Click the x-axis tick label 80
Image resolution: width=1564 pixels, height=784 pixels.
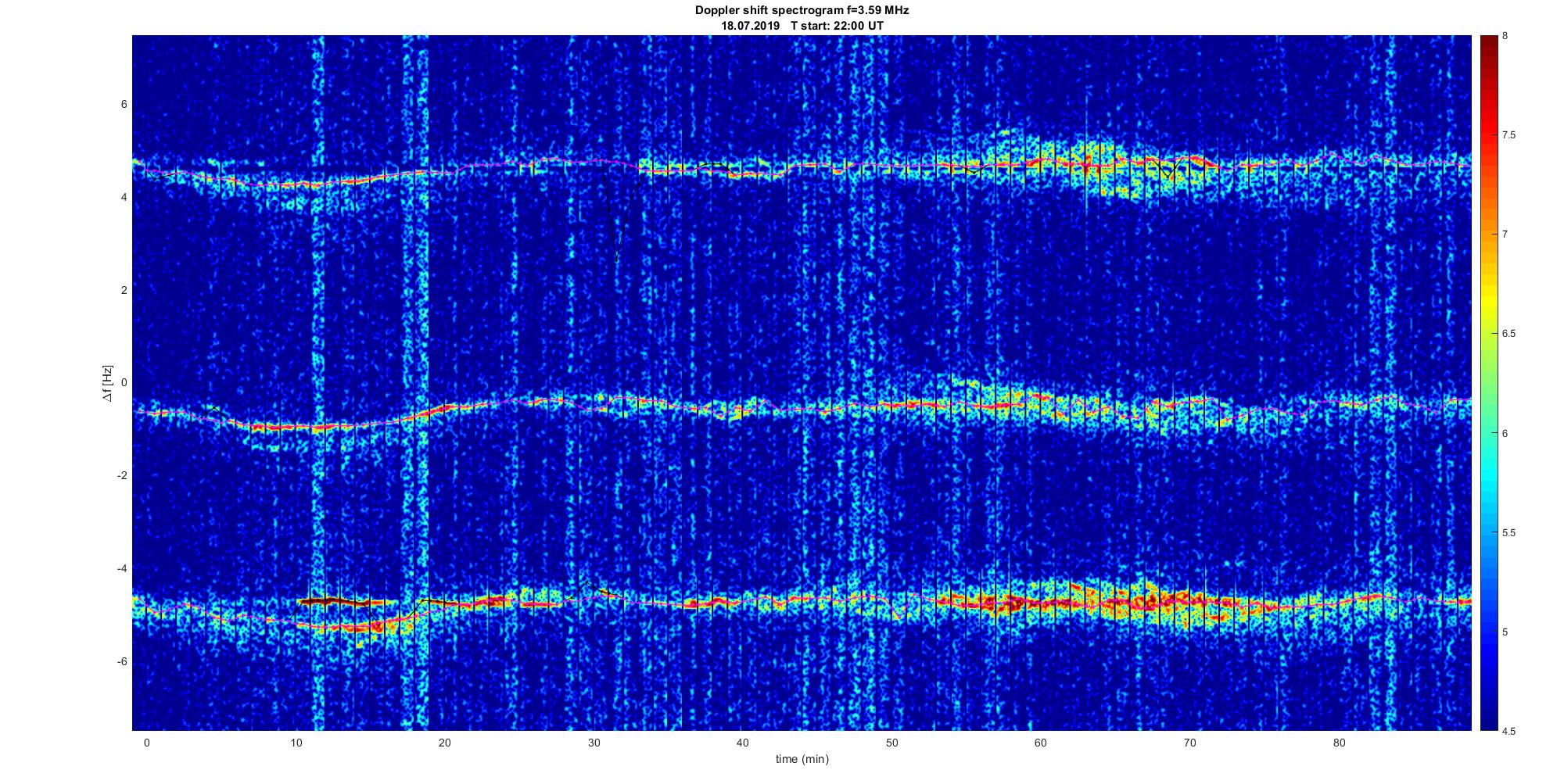(1339, 743)
